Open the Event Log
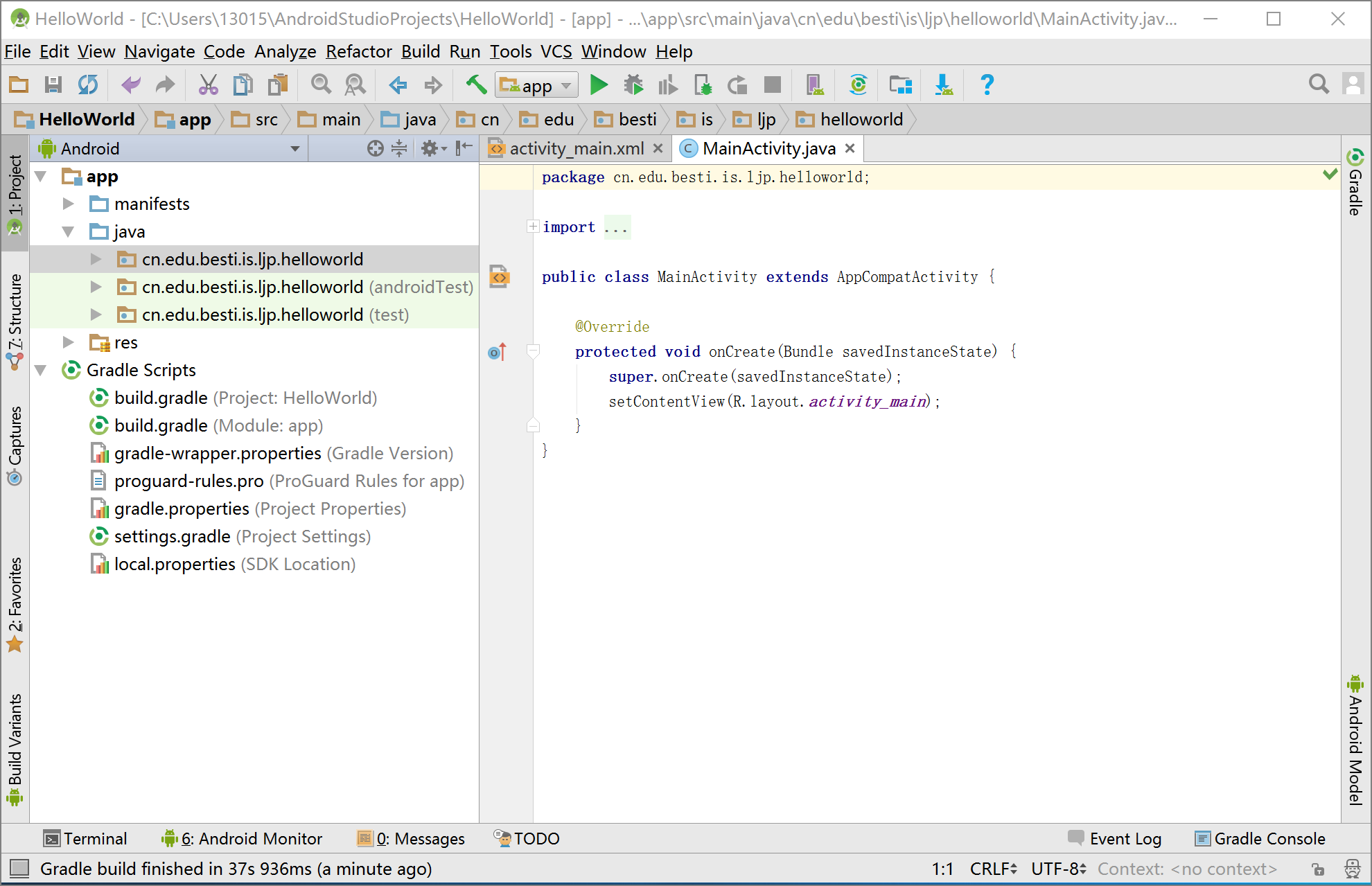The image size is (1372, 886). click(x=1115, y=838)
